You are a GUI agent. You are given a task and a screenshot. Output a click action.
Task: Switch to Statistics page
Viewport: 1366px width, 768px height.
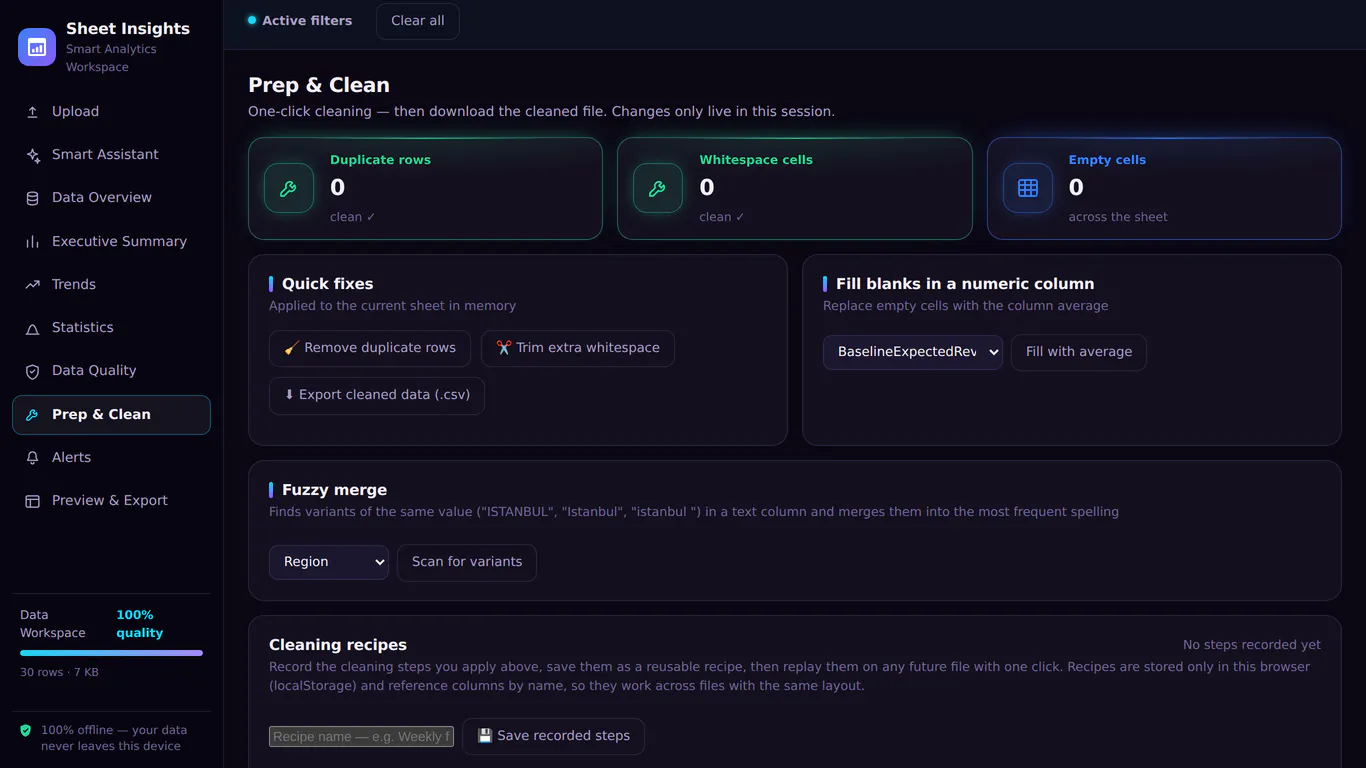(111, 328)
